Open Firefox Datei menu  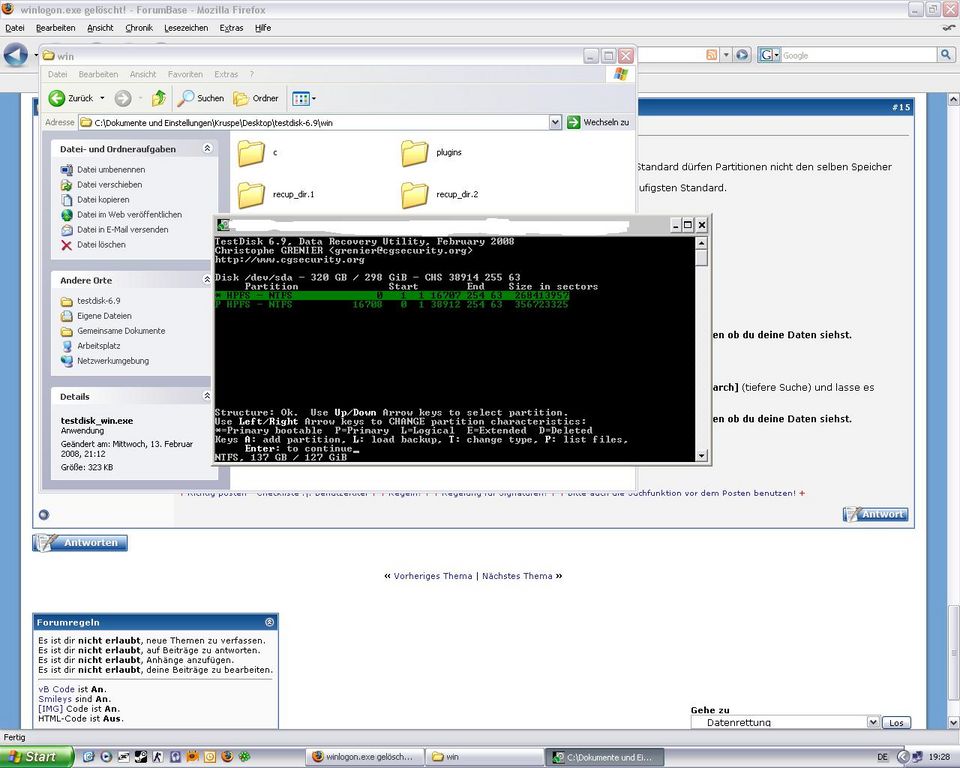(15, 28)
